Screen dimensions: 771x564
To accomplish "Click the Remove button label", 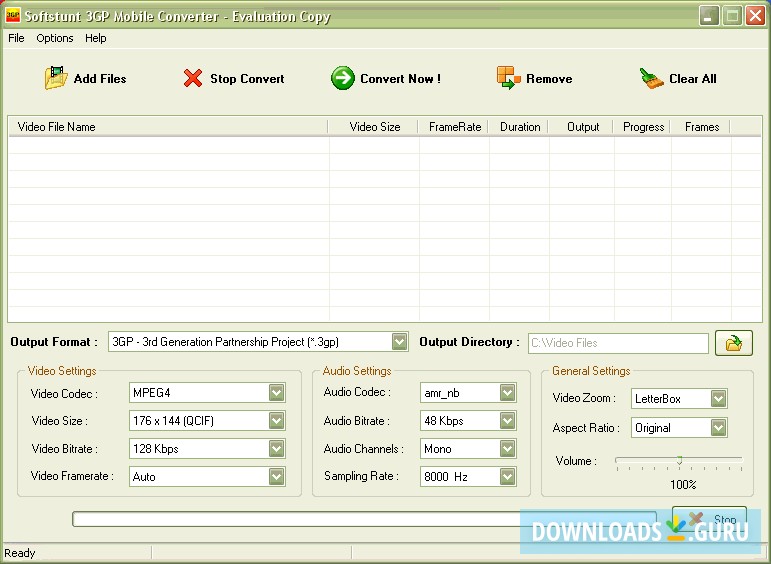I will click(x=549, y=79).
